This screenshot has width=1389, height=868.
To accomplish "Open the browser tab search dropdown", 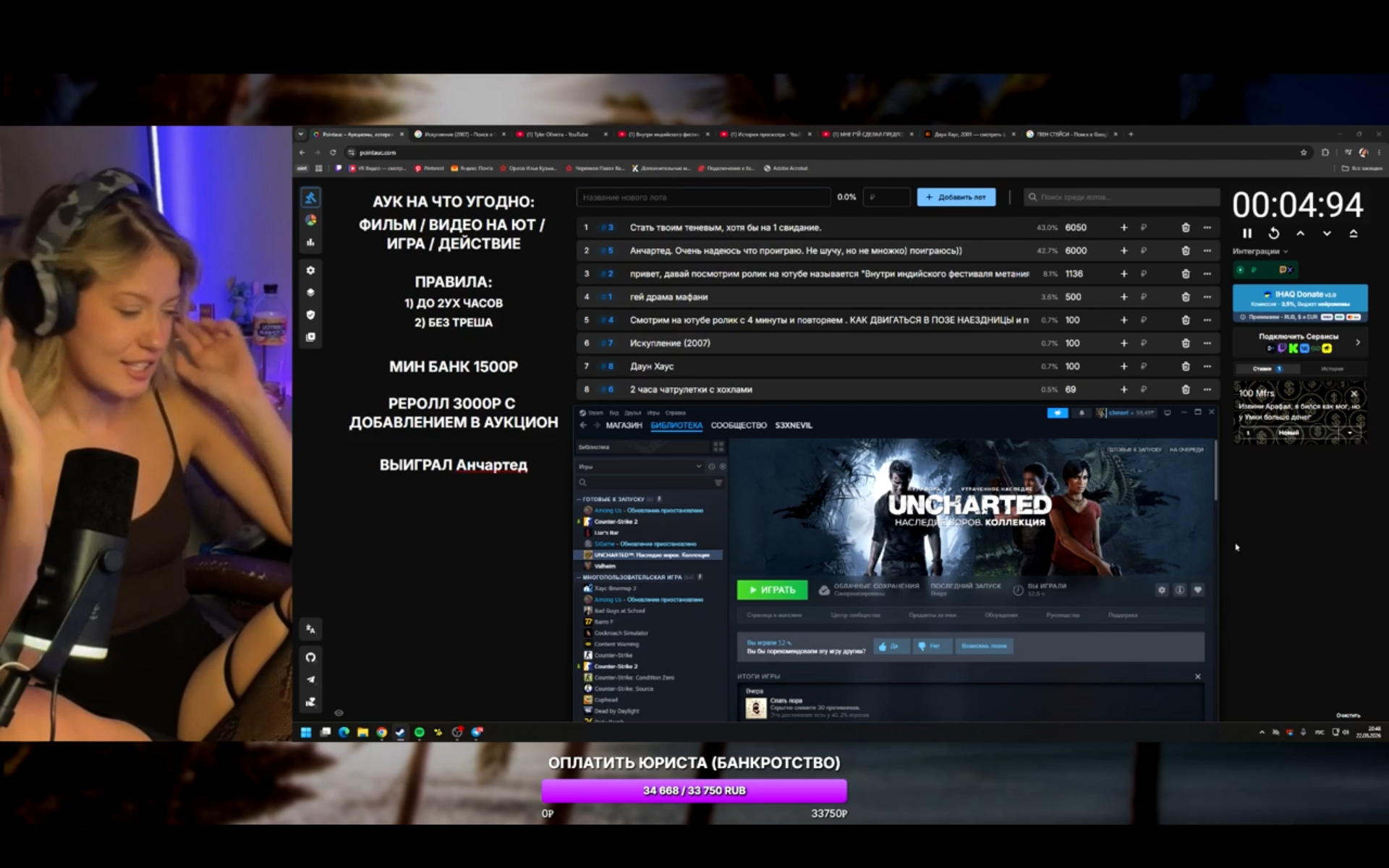I will pos(301,134).
